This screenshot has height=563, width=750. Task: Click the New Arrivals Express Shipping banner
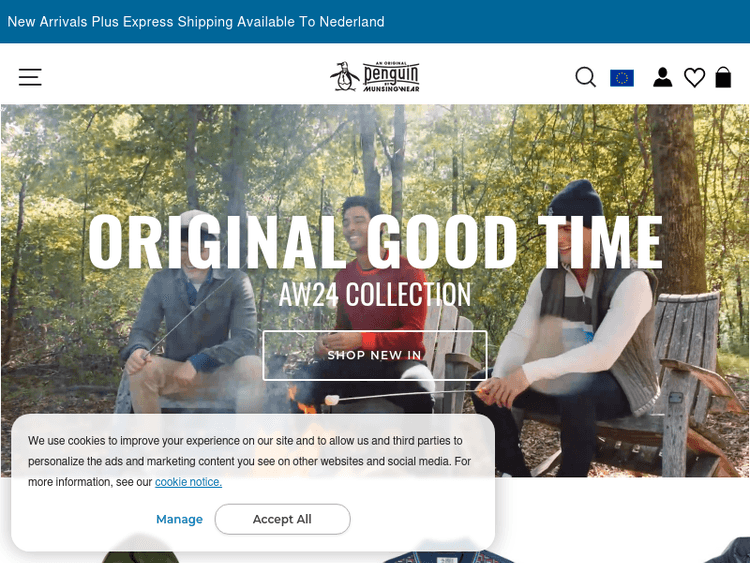(196, 22)
